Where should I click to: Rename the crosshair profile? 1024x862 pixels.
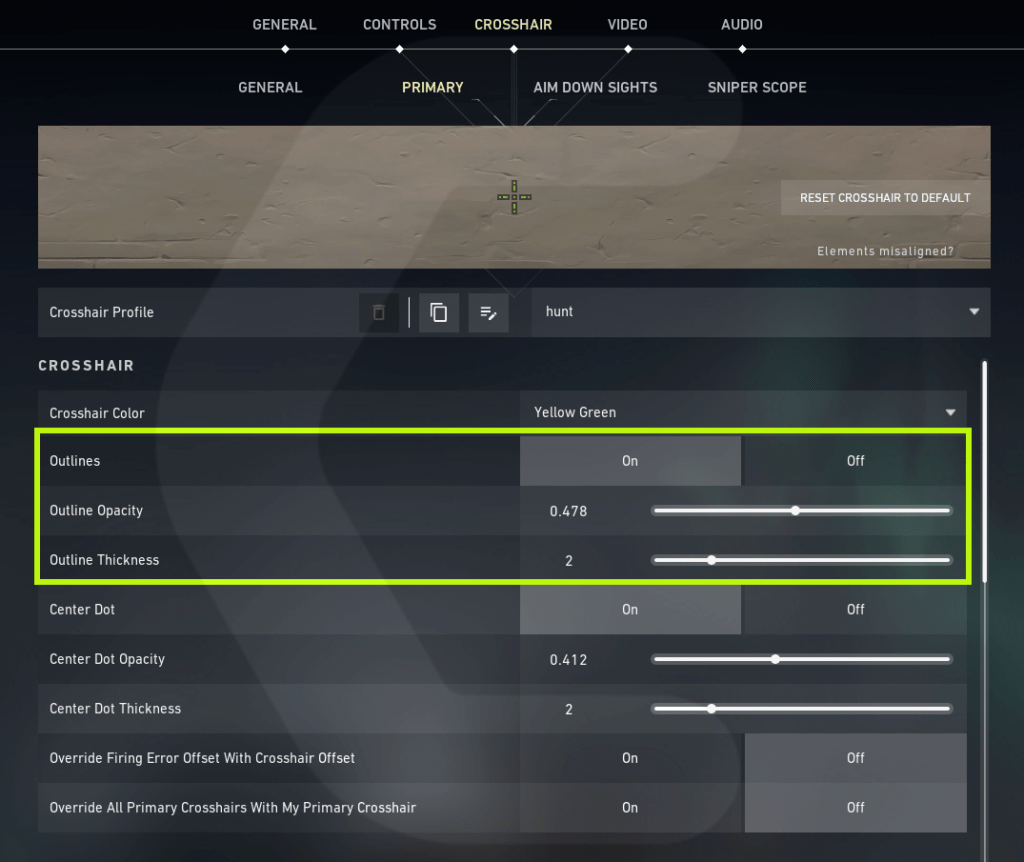pos(488,312)
